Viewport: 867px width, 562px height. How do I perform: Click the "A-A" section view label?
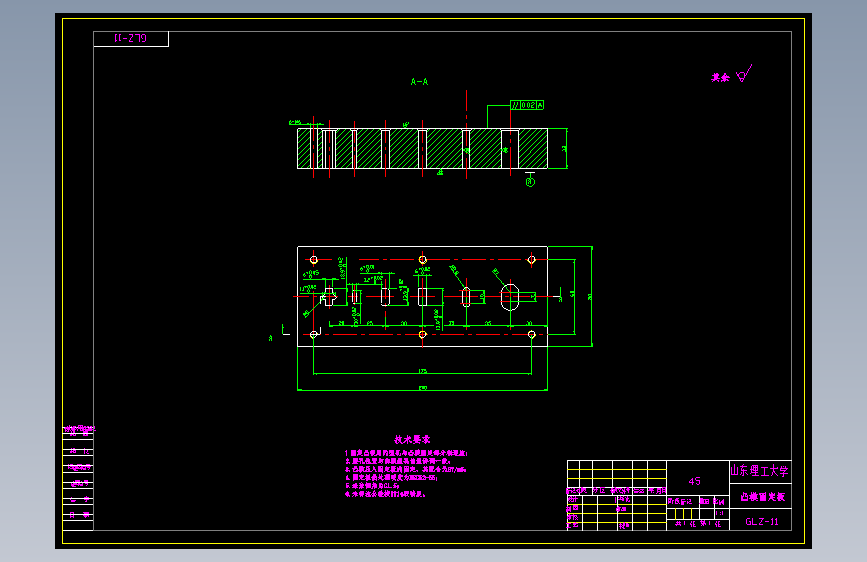coord(419,82)
